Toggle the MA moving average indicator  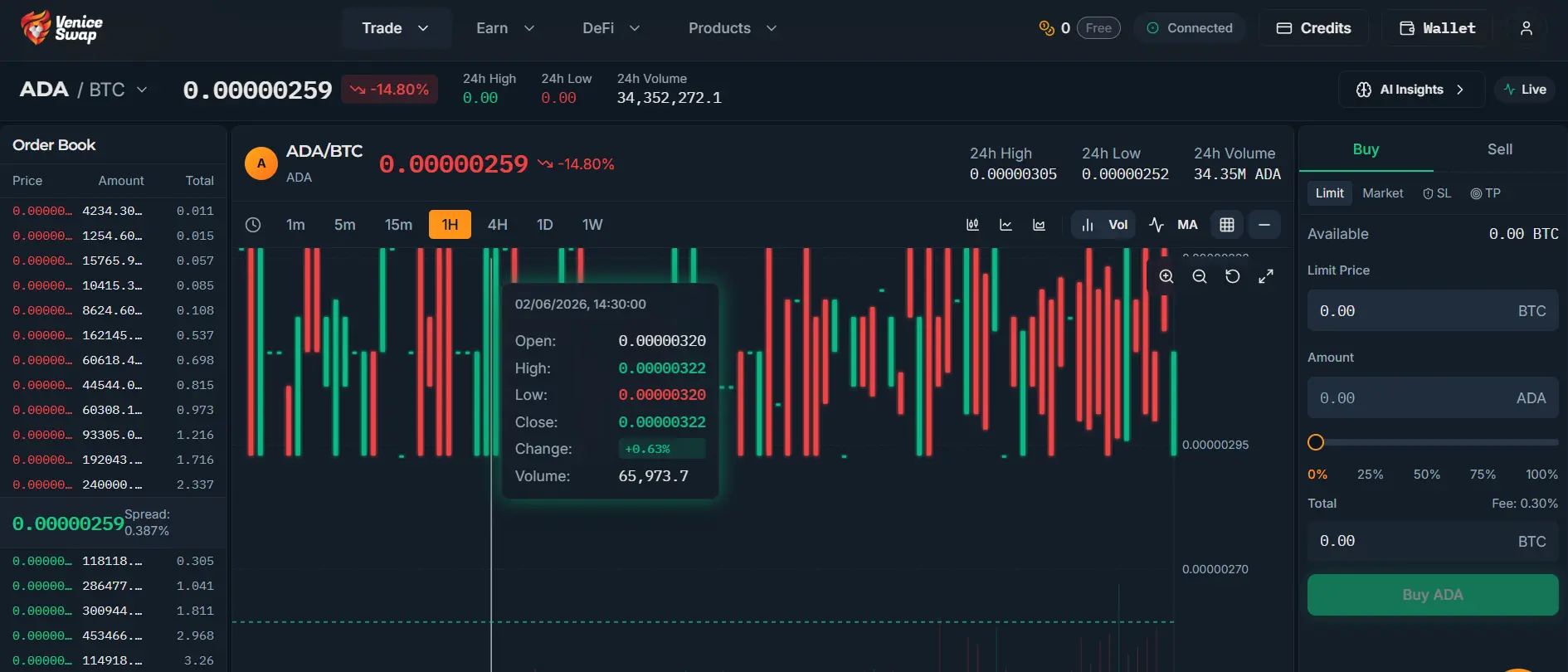click(1174, 225)
